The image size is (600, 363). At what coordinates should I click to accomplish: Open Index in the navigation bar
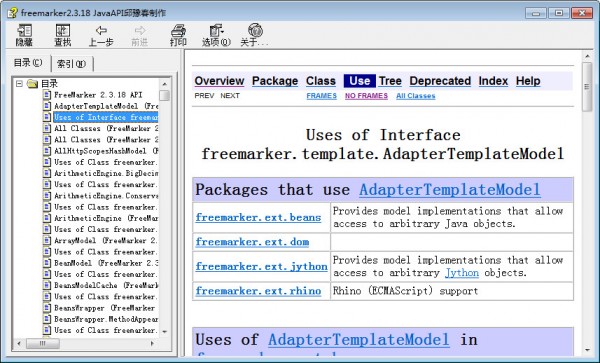click(493, 81)
